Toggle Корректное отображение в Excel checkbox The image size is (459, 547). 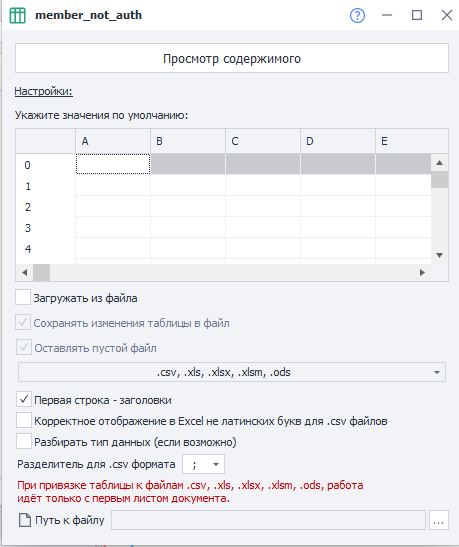tap(24, 420)
